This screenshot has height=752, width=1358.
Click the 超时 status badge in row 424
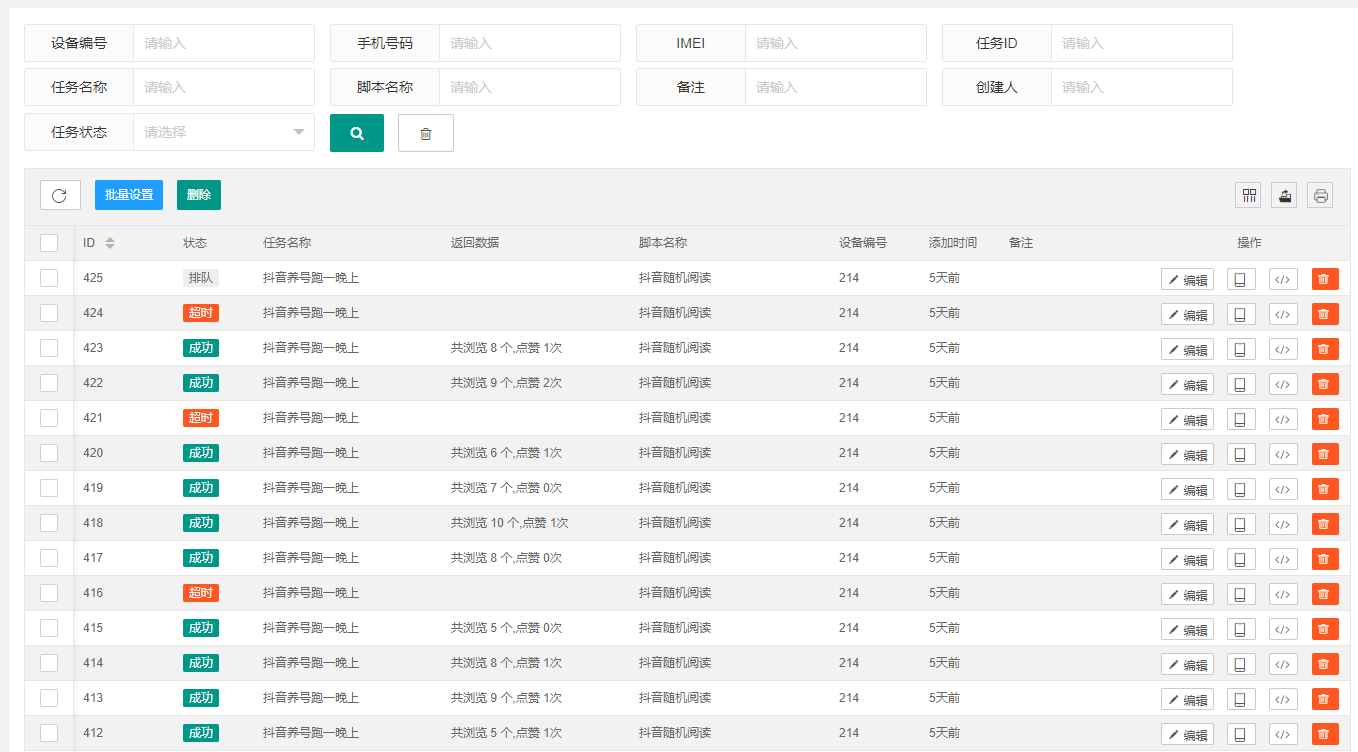coord(201,313)
